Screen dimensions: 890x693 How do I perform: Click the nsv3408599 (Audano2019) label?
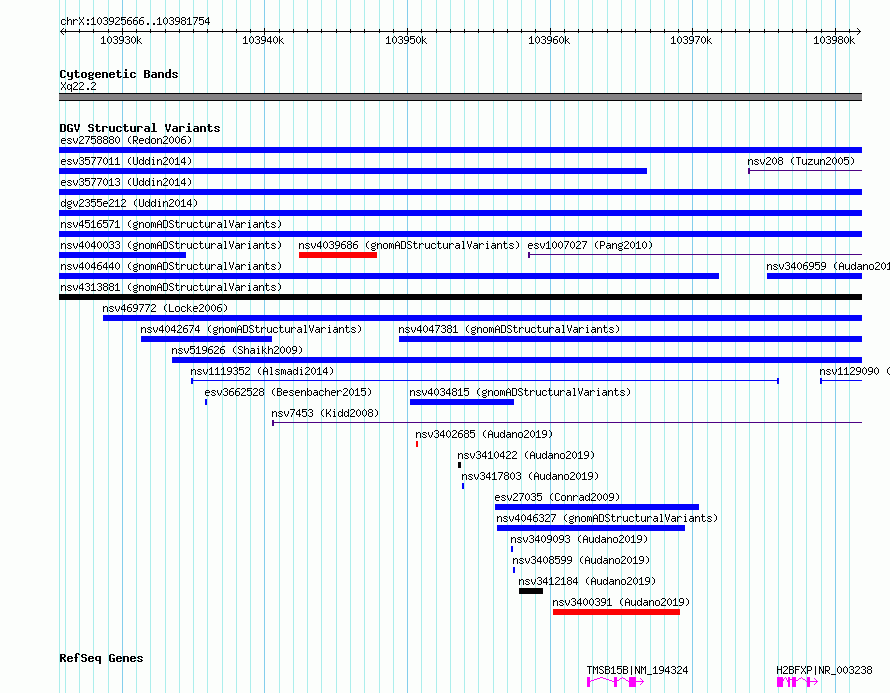(x=581, y=560)
